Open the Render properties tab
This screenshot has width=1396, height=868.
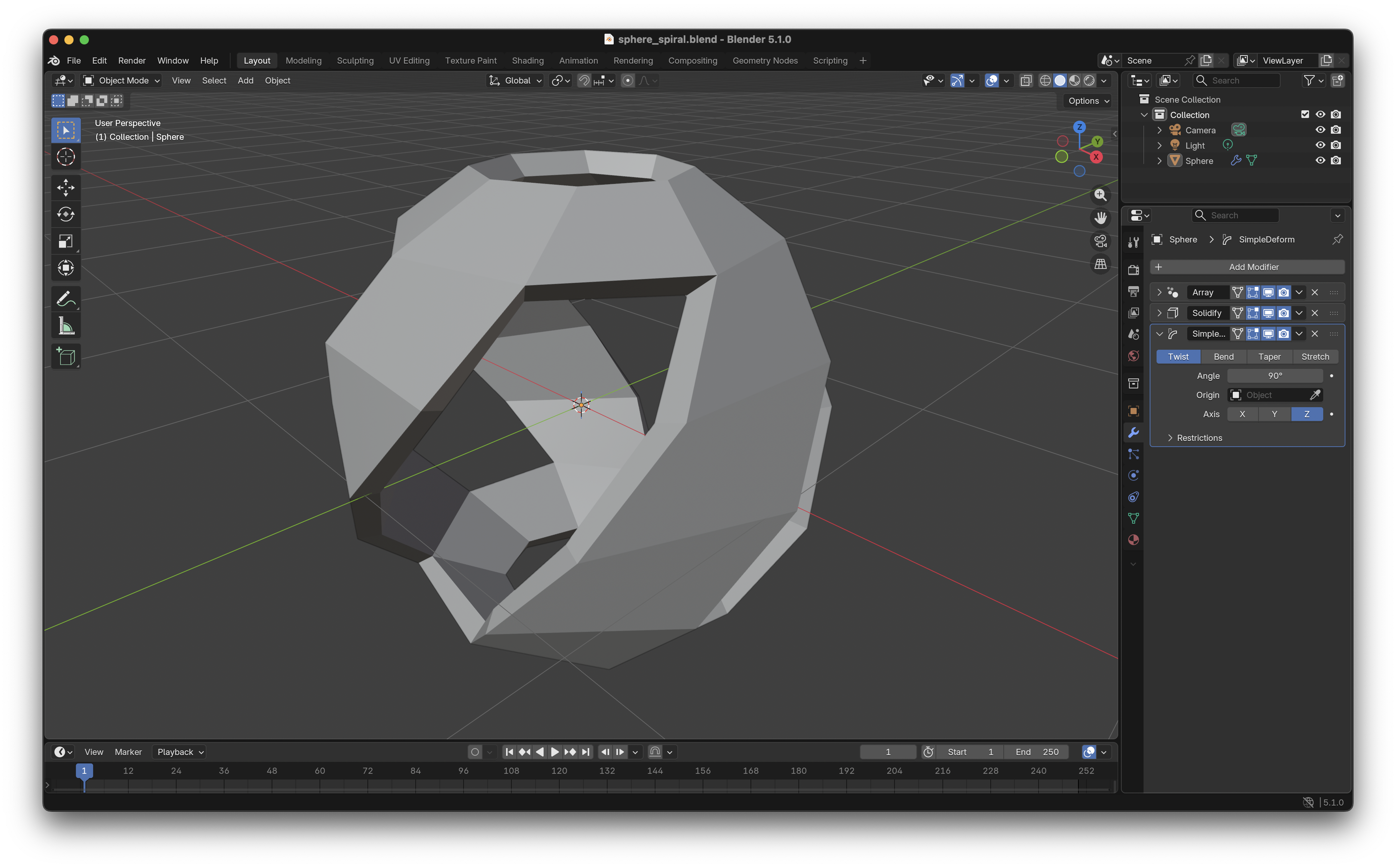click(1133, 270)
